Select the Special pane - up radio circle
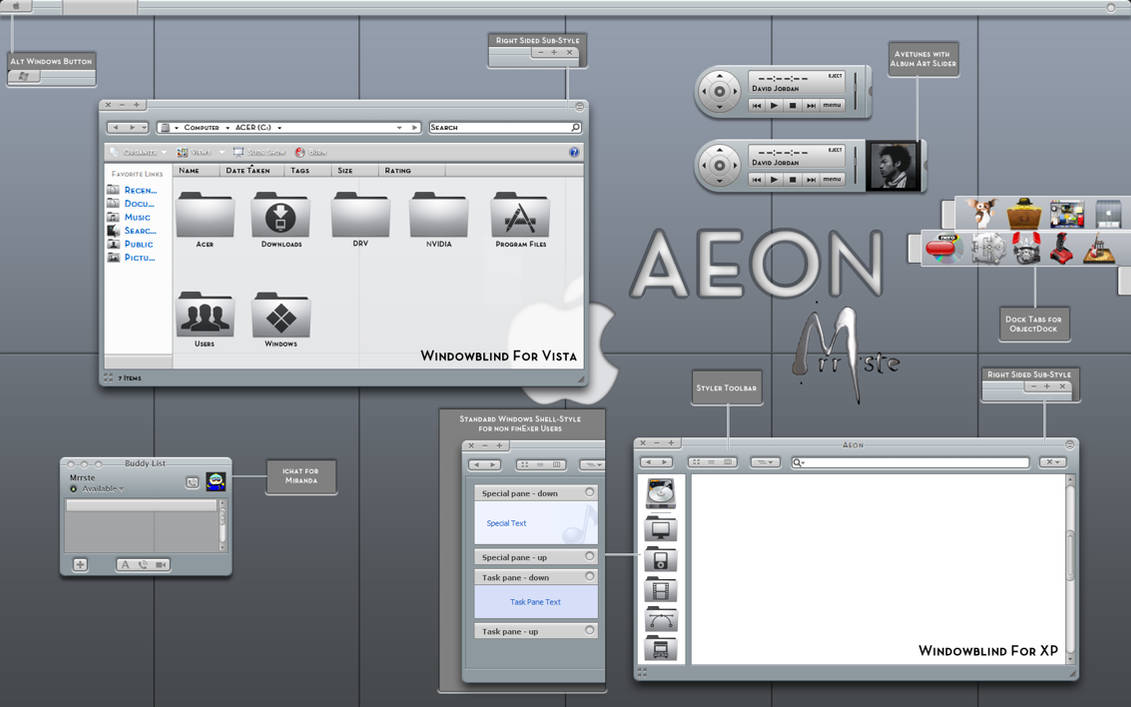 [590, 556]
